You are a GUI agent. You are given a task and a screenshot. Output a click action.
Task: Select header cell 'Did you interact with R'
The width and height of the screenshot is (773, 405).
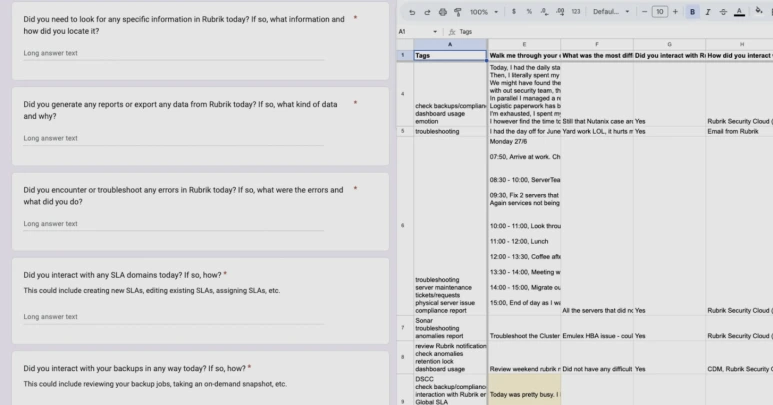tap(669, 55)
